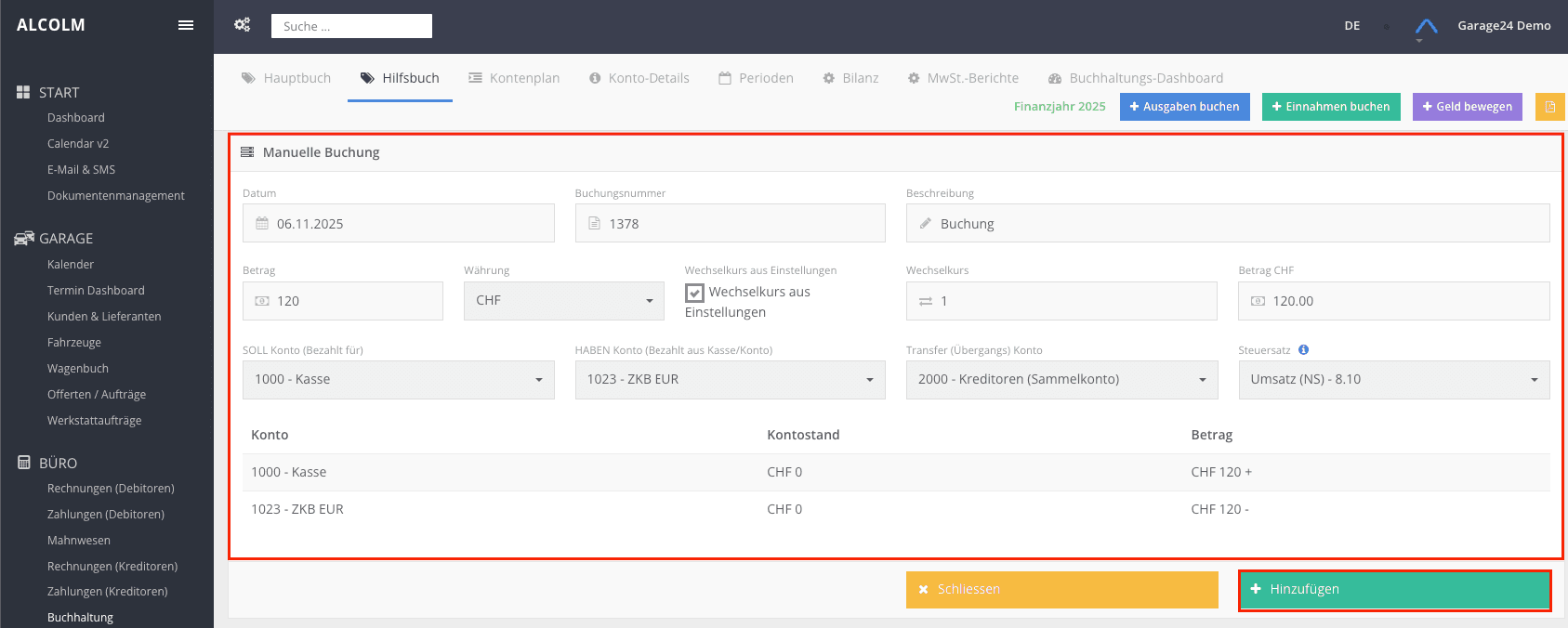Click the document icon in Buchungsnummer field
This screenshot has width=1568, height=628.
(x=595, y=224)
